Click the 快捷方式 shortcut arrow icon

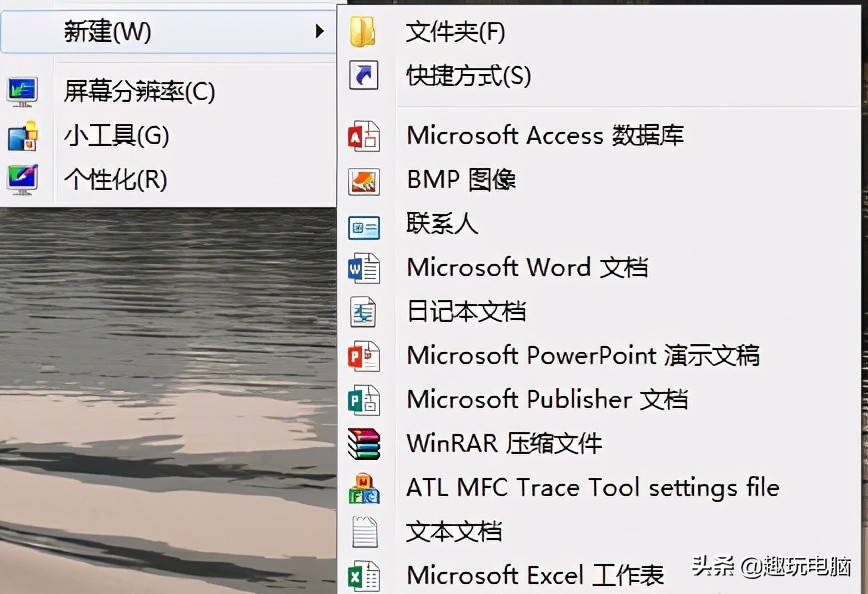[x=364, y=75]
